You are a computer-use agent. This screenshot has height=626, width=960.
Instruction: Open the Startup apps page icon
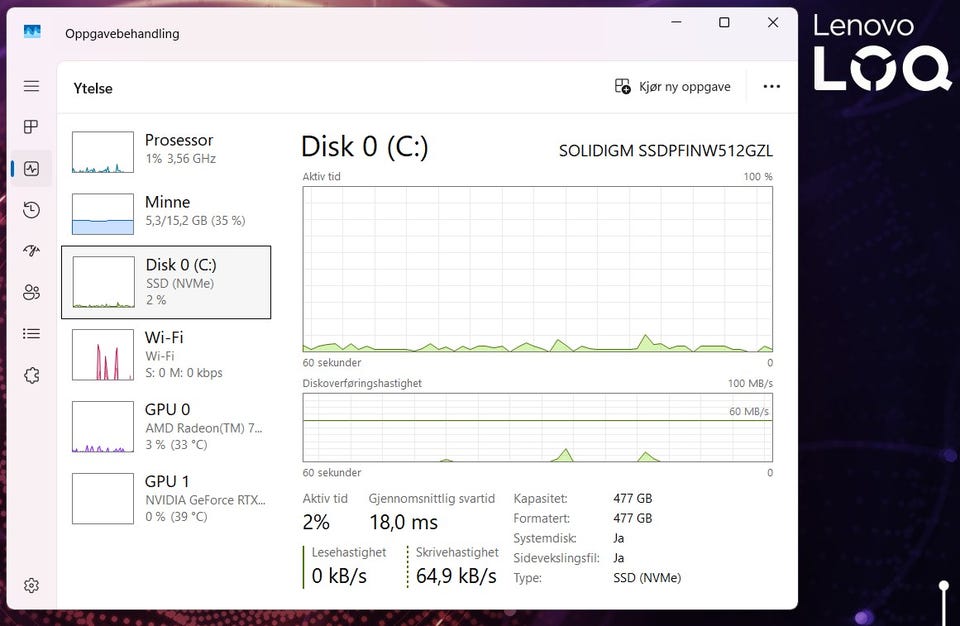[31, 251]
